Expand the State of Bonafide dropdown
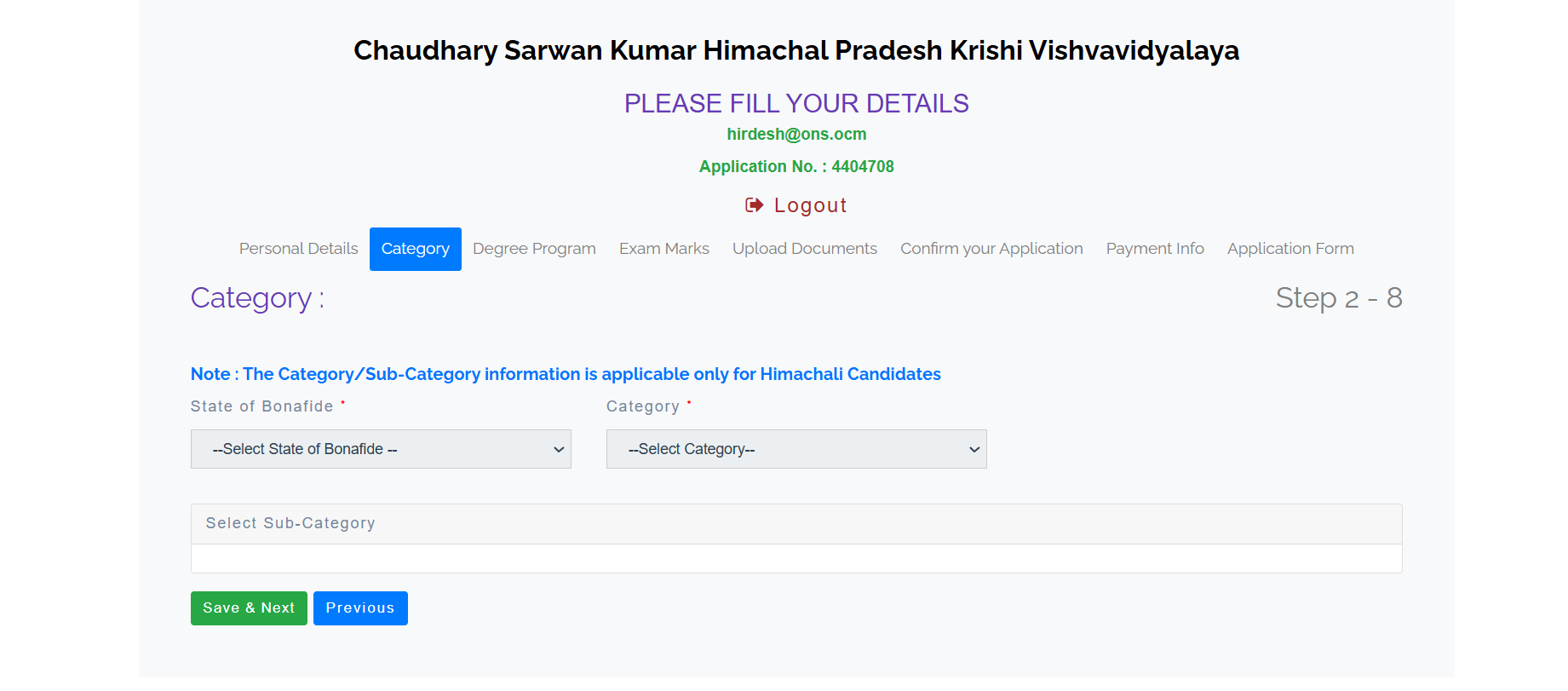Image resolution: width=1568 pixels, height=691 pixels. point(381,449)
